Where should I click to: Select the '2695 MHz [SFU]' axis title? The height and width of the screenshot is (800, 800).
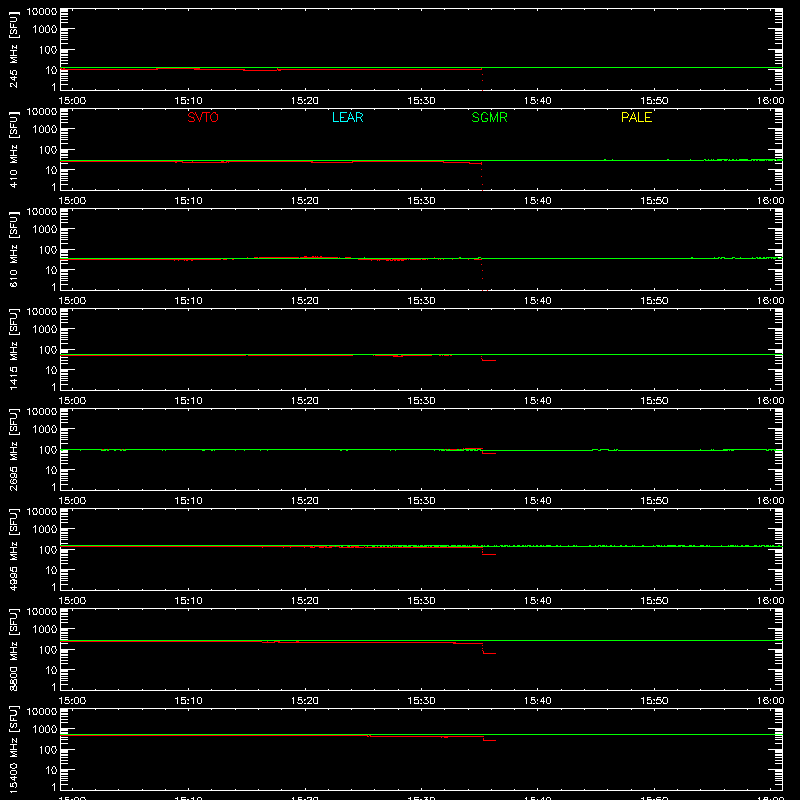13,449
